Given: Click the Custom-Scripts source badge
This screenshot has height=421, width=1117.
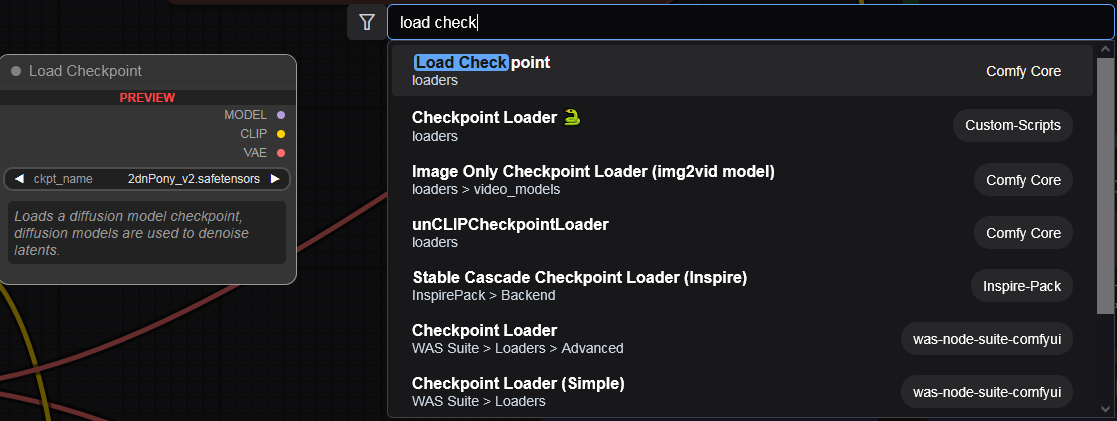Looking at the screenshot, I should (x=1012, y=125).
